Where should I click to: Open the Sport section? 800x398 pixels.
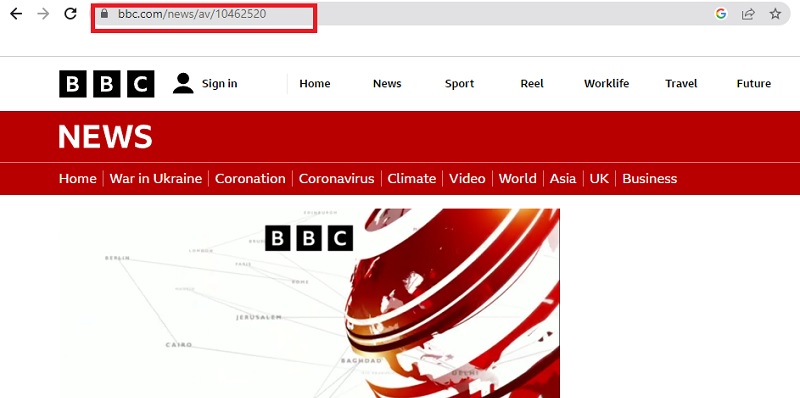tap(460, 84)
